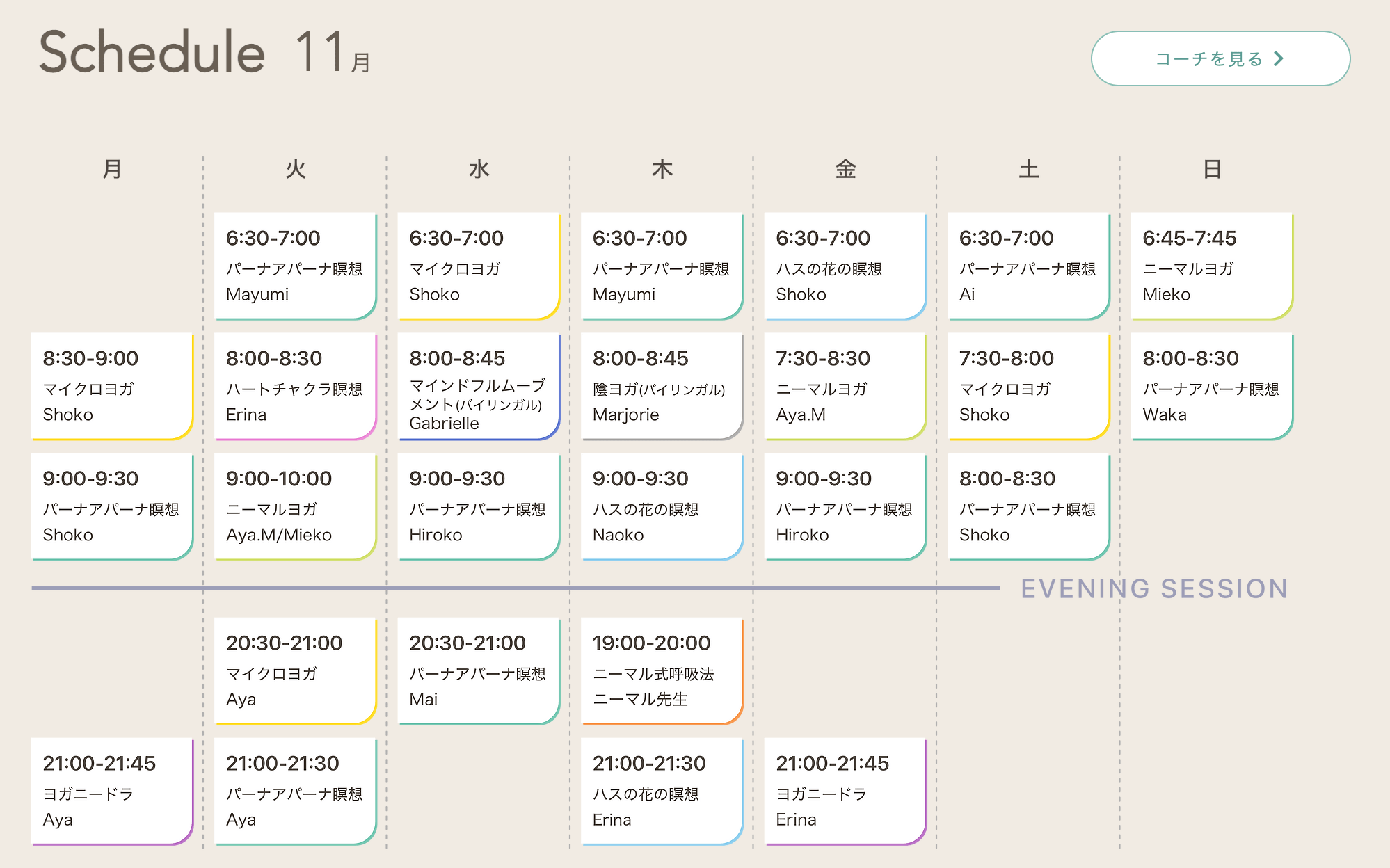Open Friday 6:30-7:00 ハスの花の瞑想 Shoko card
This screenshot has width=1390, height=868.
tap(845, 266)
